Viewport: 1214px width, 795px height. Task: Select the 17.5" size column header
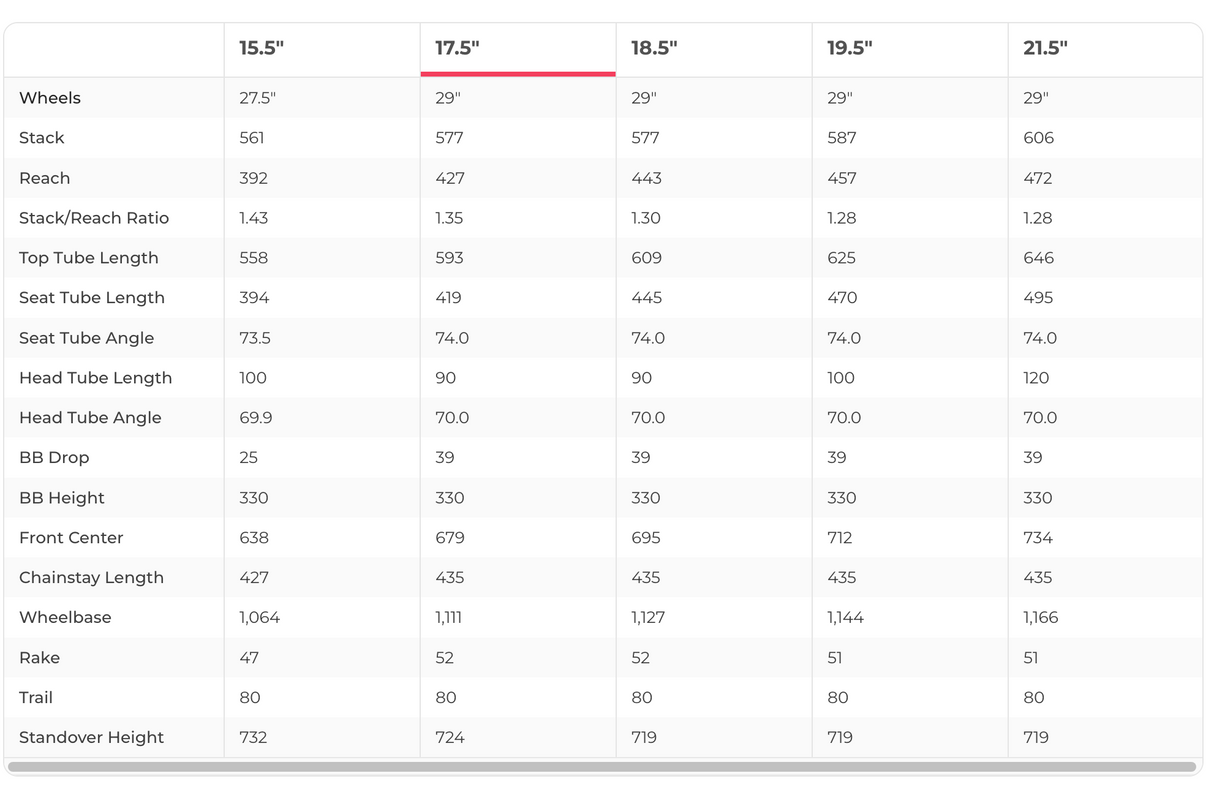[x=457, y=49]
